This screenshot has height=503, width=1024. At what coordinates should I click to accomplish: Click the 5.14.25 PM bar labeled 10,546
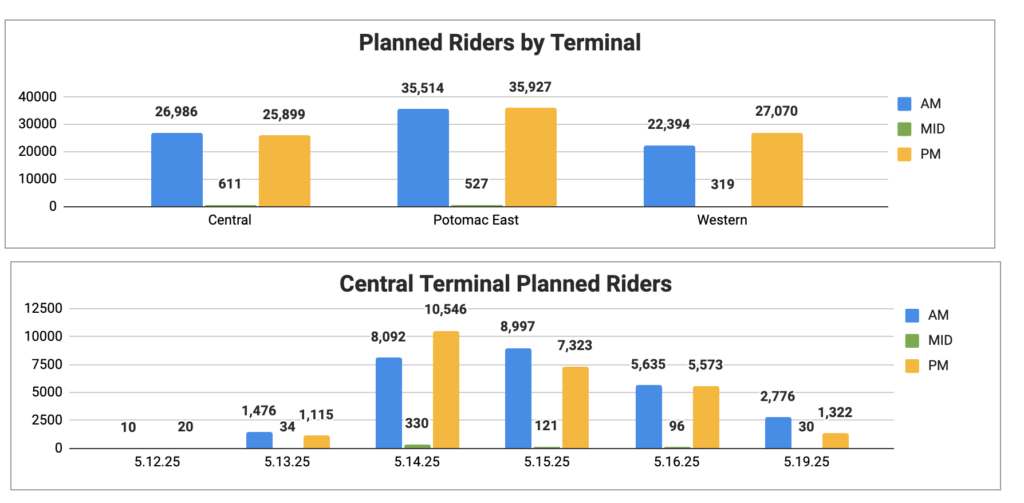click(446, 390)
